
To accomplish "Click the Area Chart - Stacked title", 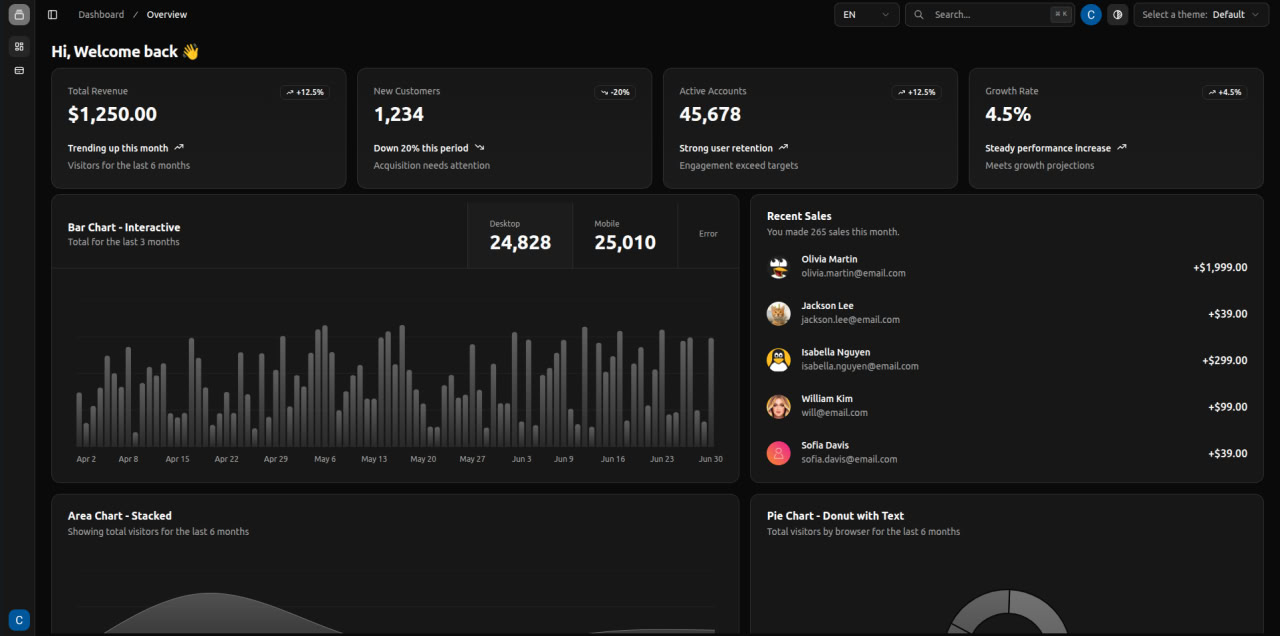I will [120, 516].
